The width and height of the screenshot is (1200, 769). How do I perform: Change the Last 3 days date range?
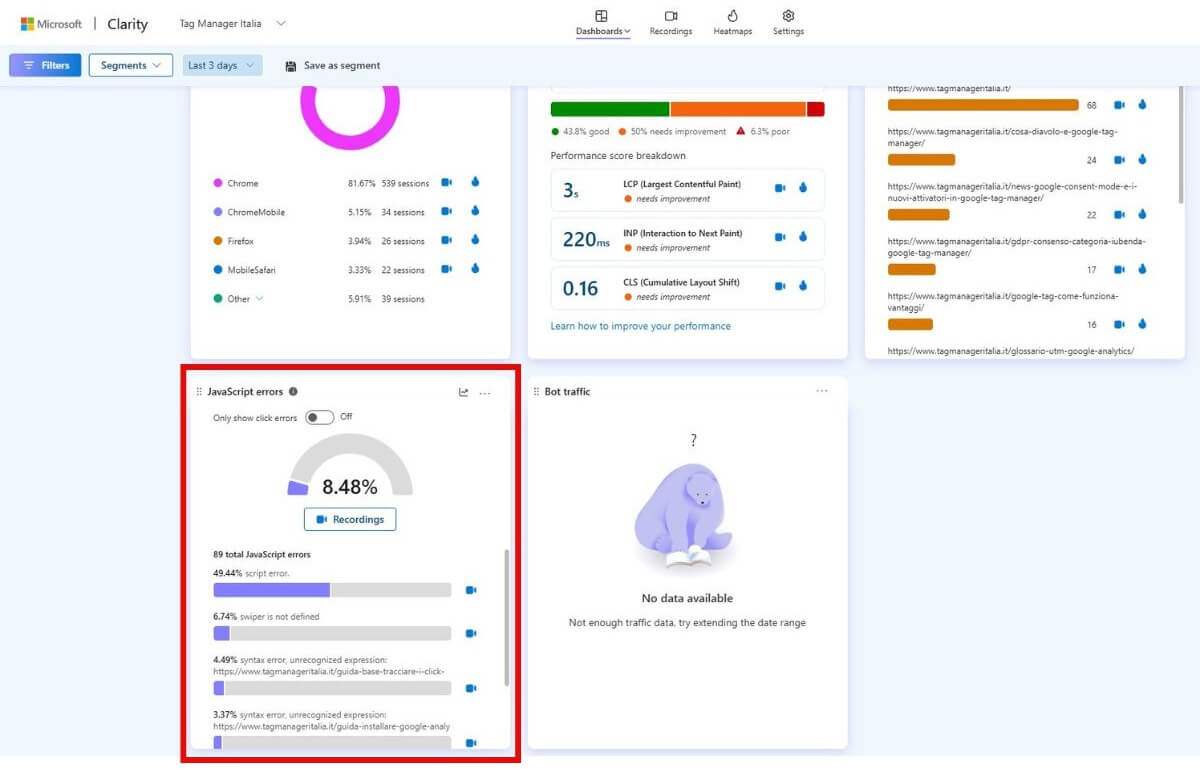point(222,64)
